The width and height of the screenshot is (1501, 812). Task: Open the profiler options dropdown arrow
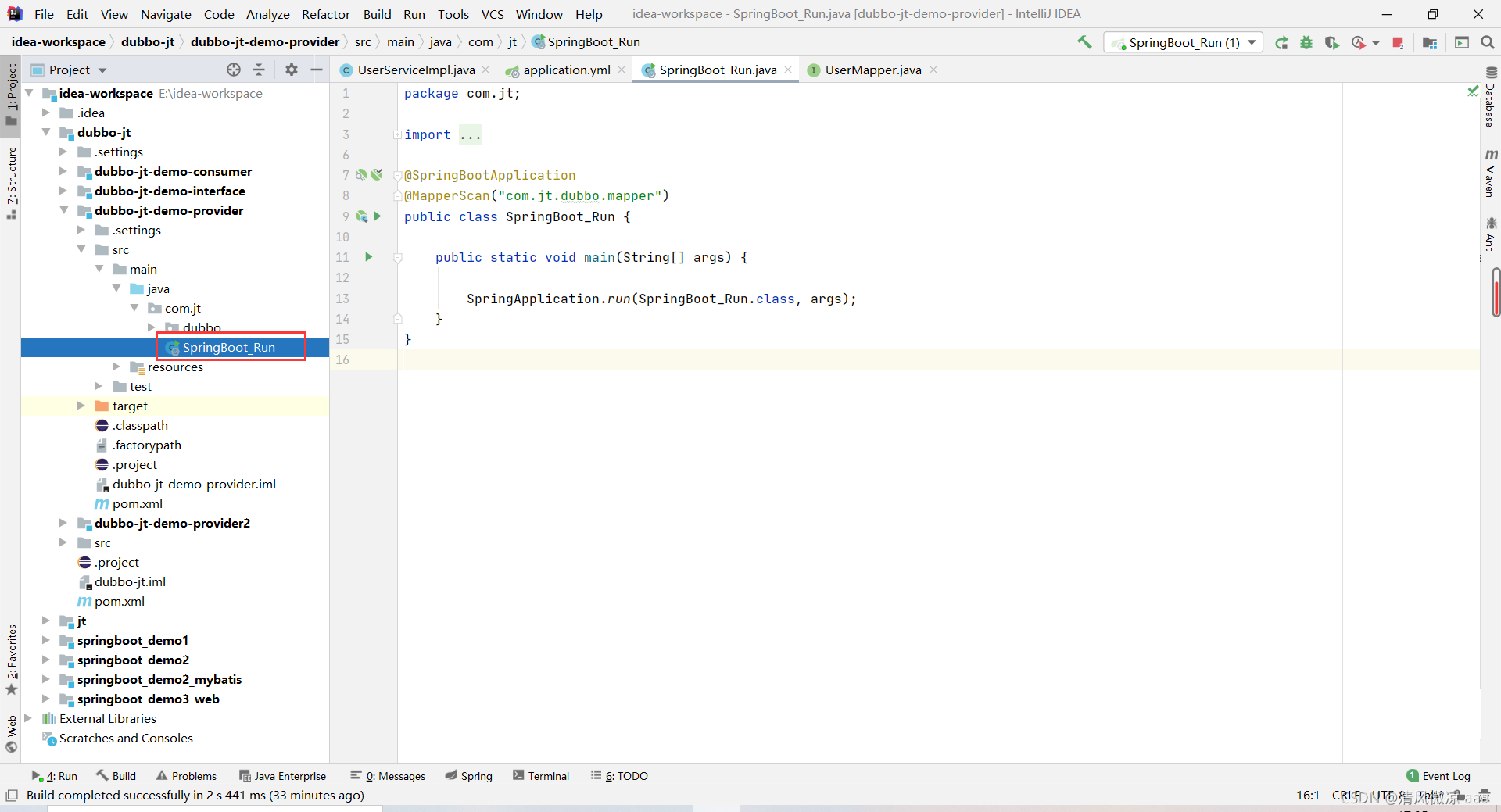1376,43
